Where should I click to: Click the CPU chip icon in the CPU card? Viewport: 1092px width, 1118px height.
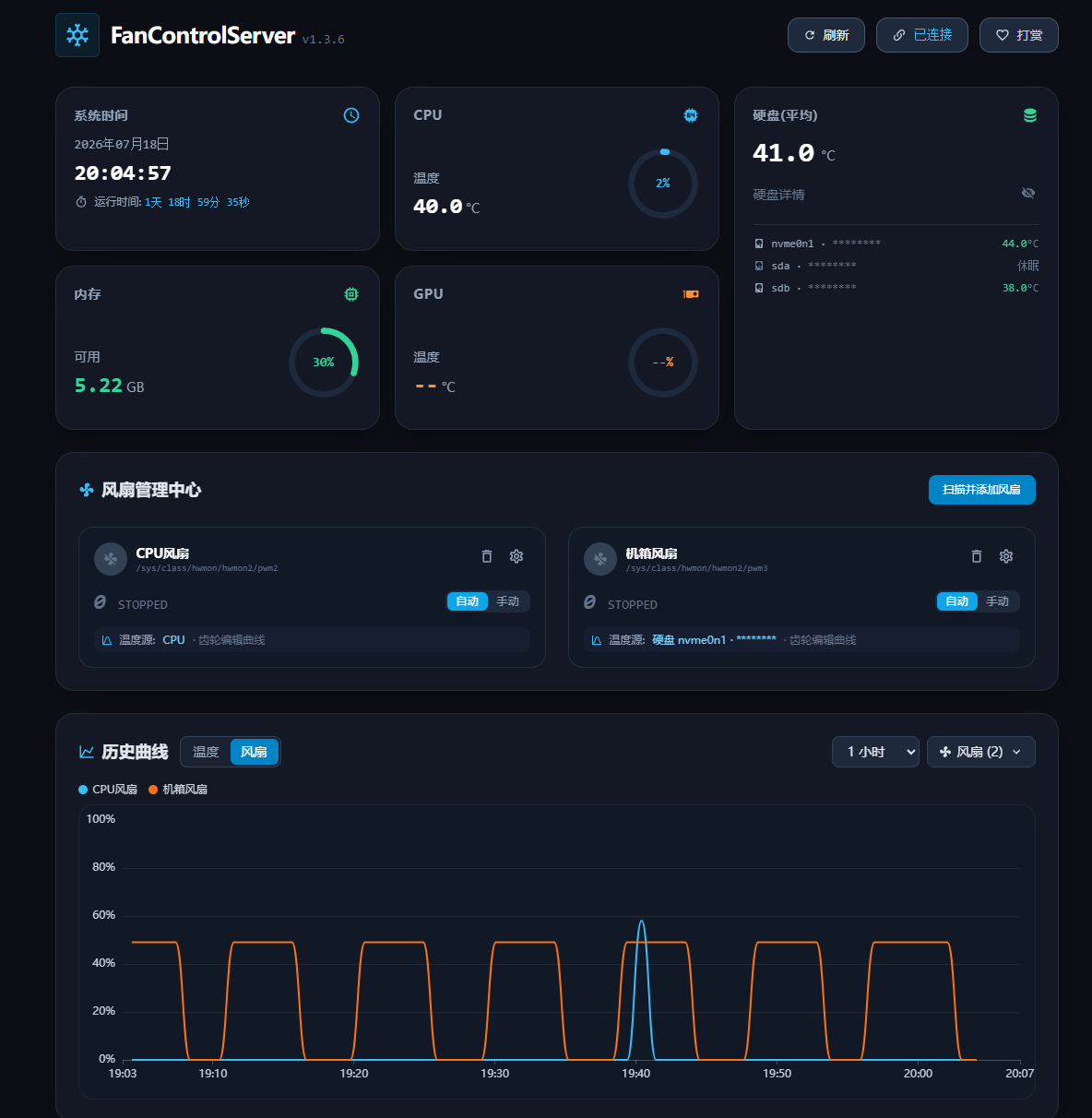point(691,115)
